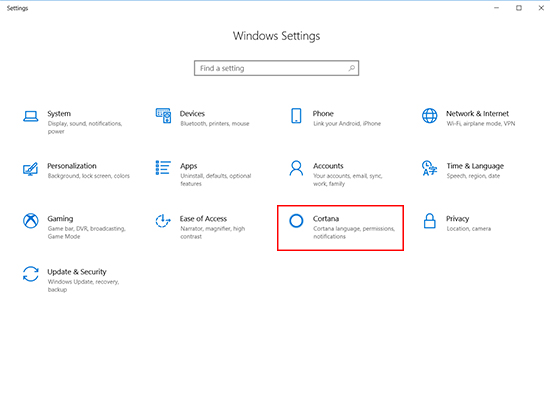Click the Gaming Xbox icon
550x405 pixels.
pos(31,221)
